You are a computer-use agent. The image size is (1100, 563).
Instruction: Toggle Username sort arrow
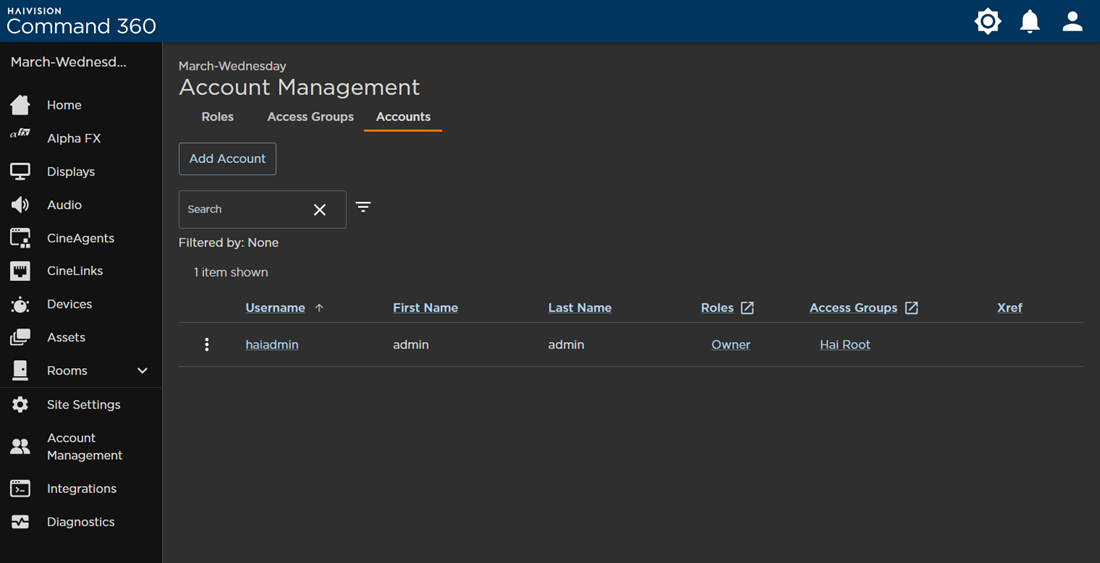click(319, 308)
